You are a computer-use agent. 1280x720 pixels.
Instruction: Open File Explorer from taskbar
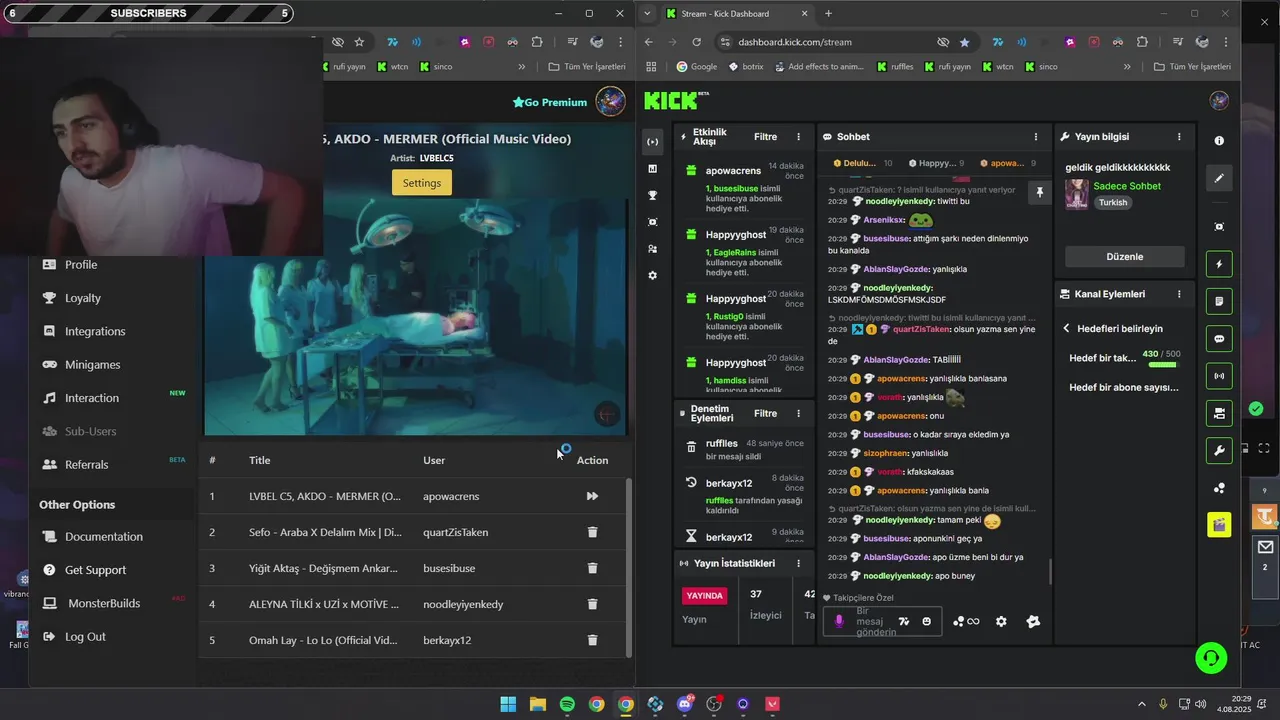tap(537, 704)
